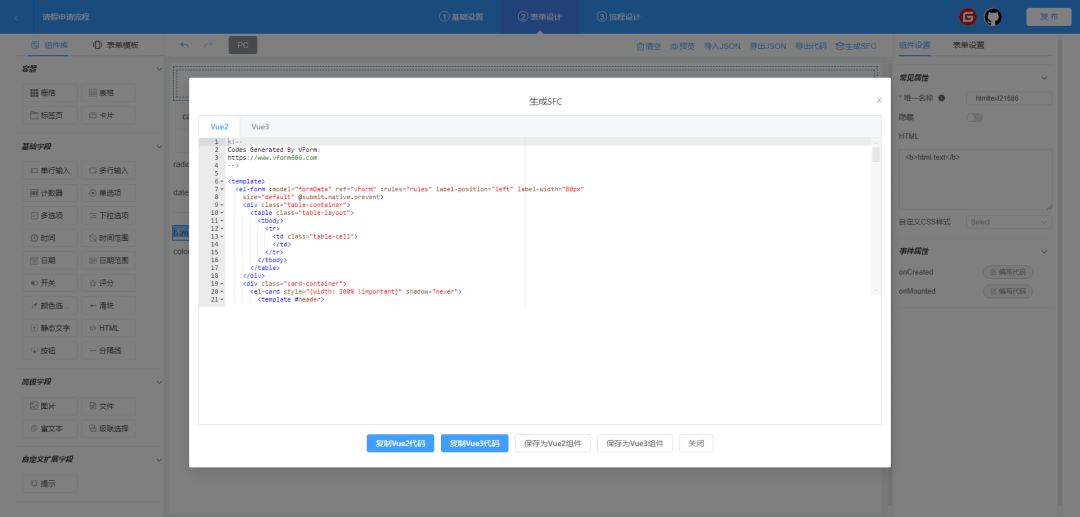Screen dimensions: 1080x517
Task: Toggle the 隐藏 switch
Action: click(x=974, y=117)
